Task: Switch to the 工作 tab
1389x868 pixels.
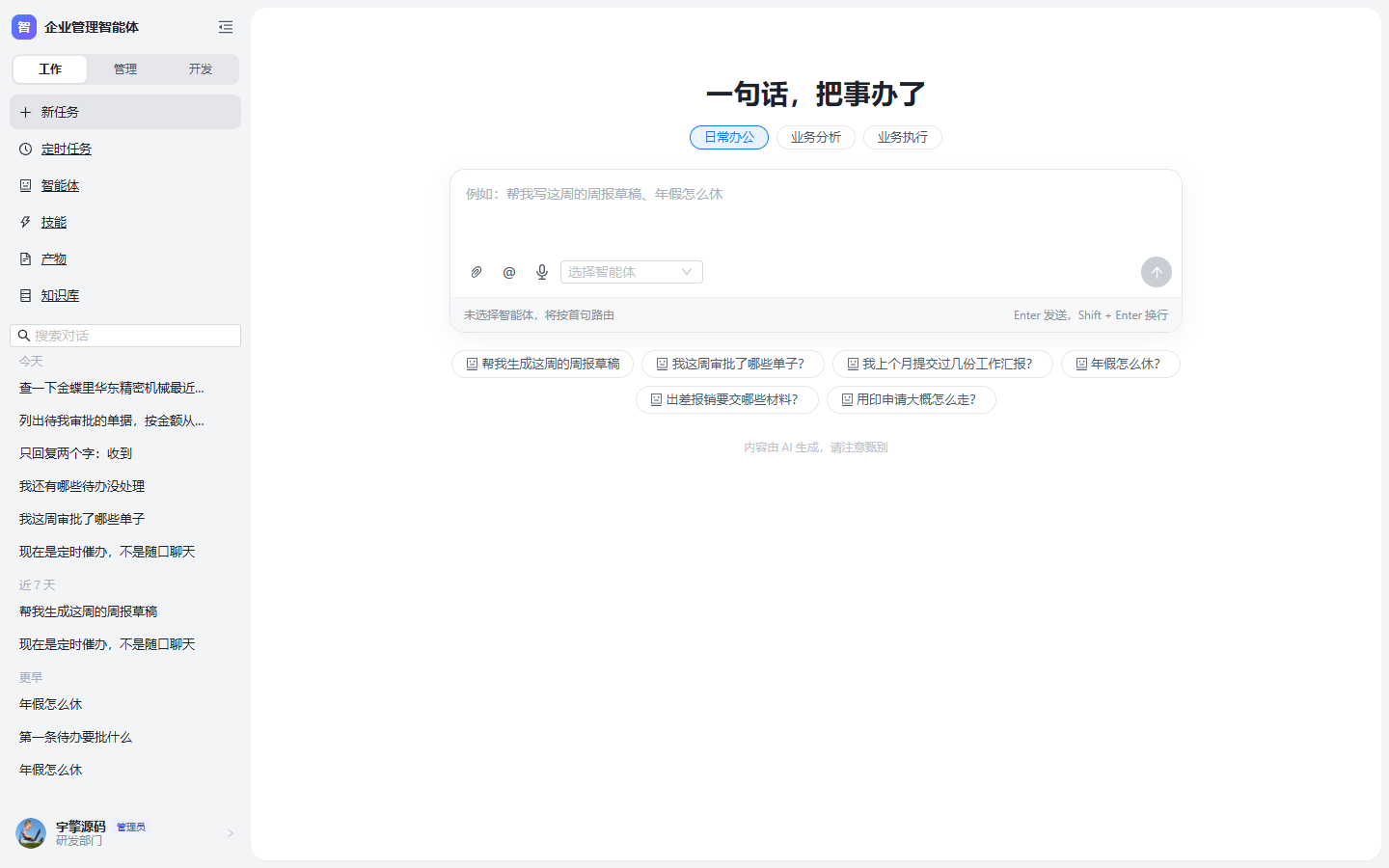Action: (50, 69)
